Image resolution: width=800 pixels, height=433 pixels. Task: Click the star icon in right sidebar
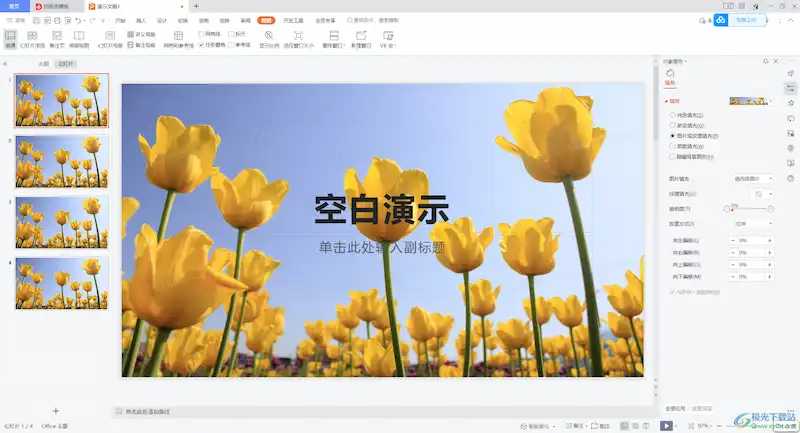pos(790,103)
